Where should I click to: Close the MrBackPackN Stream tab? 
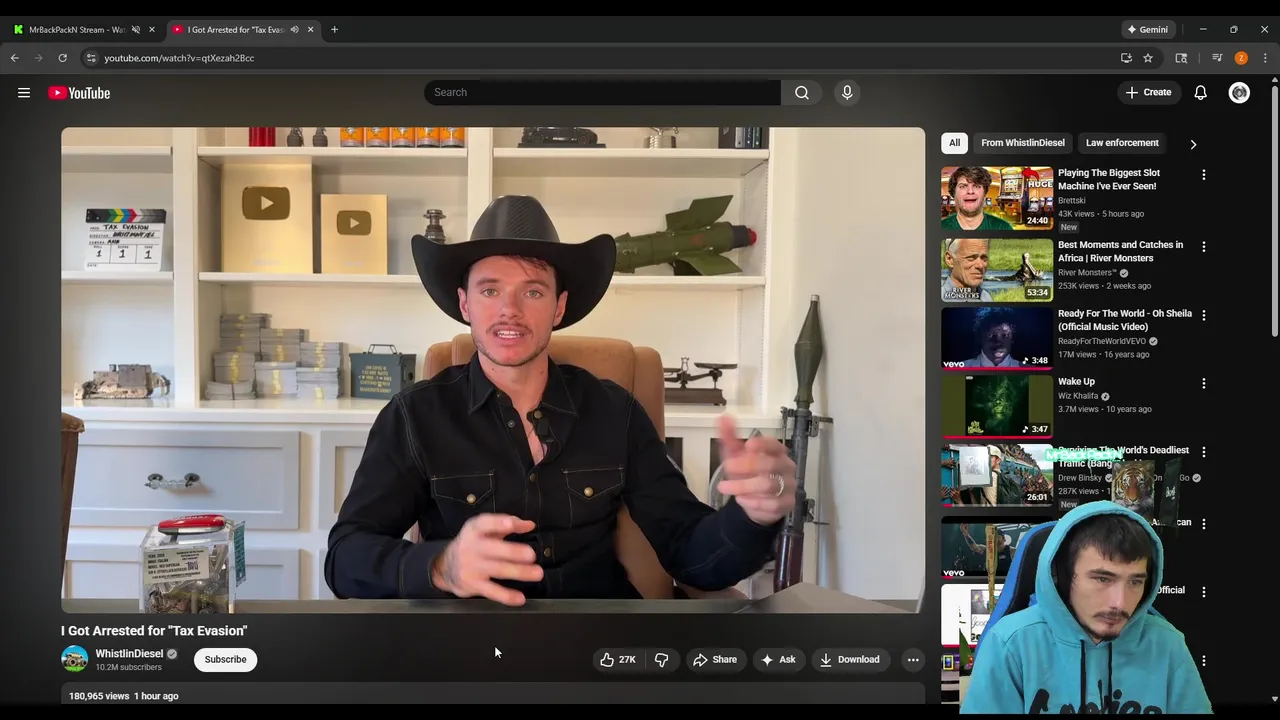[152, 30]
